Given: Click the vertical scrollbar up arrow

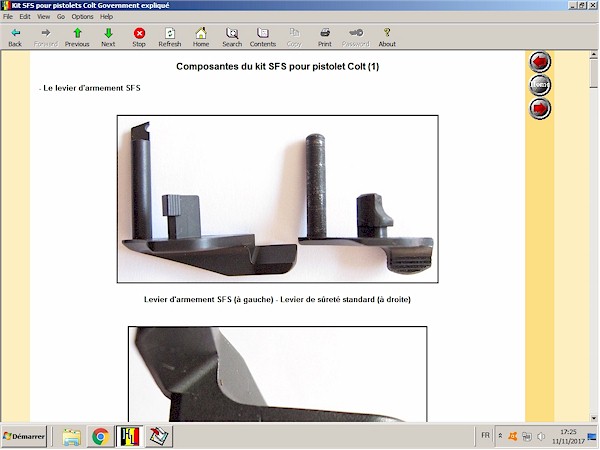Looking at the screenshot, I should 594,55.
